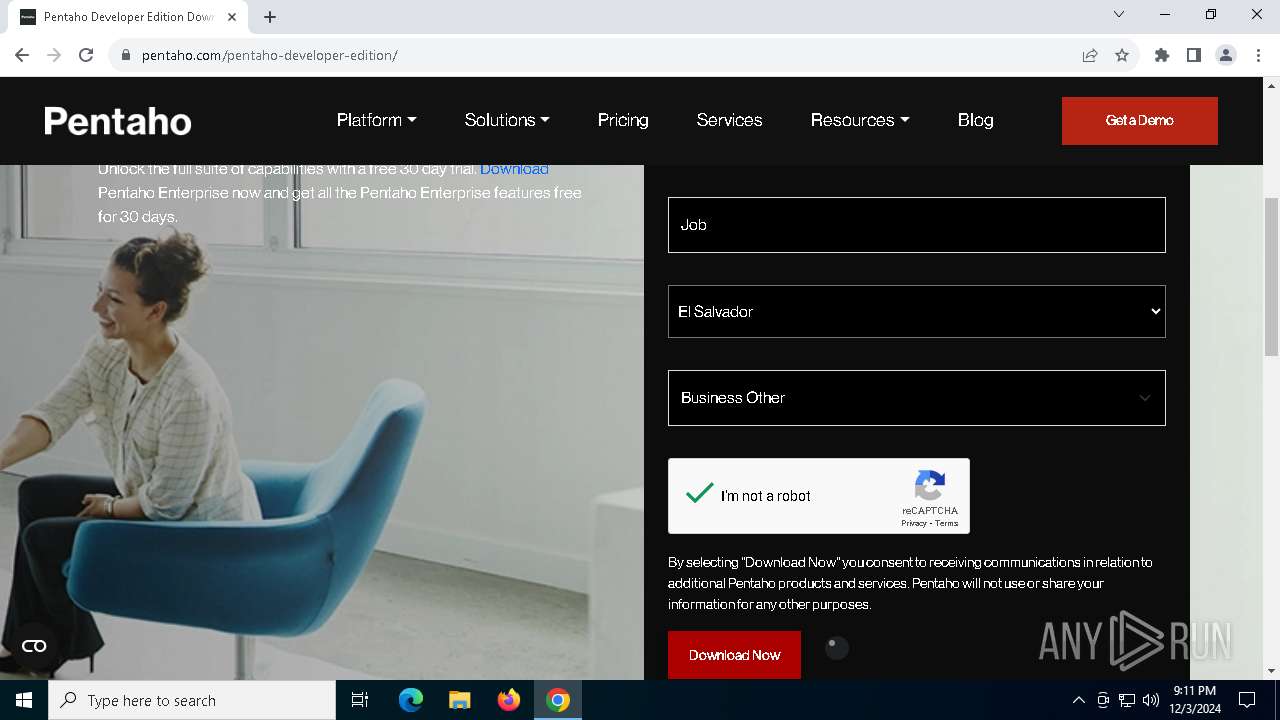Screen dimensions: 1280x720
Task: Follow the Download Pentaho Enterprise link
Action: pyautogui.click(x=514, y=169)
